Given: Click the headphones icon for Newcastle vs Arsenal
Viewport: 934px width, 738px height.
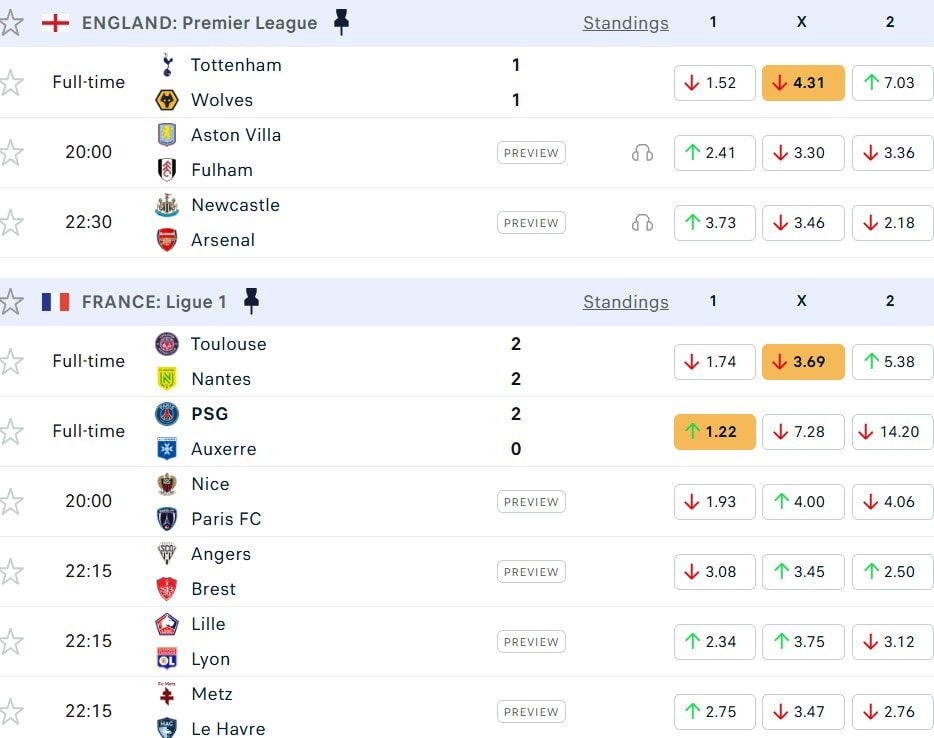Looking at the screenshot, I should 642,223.
